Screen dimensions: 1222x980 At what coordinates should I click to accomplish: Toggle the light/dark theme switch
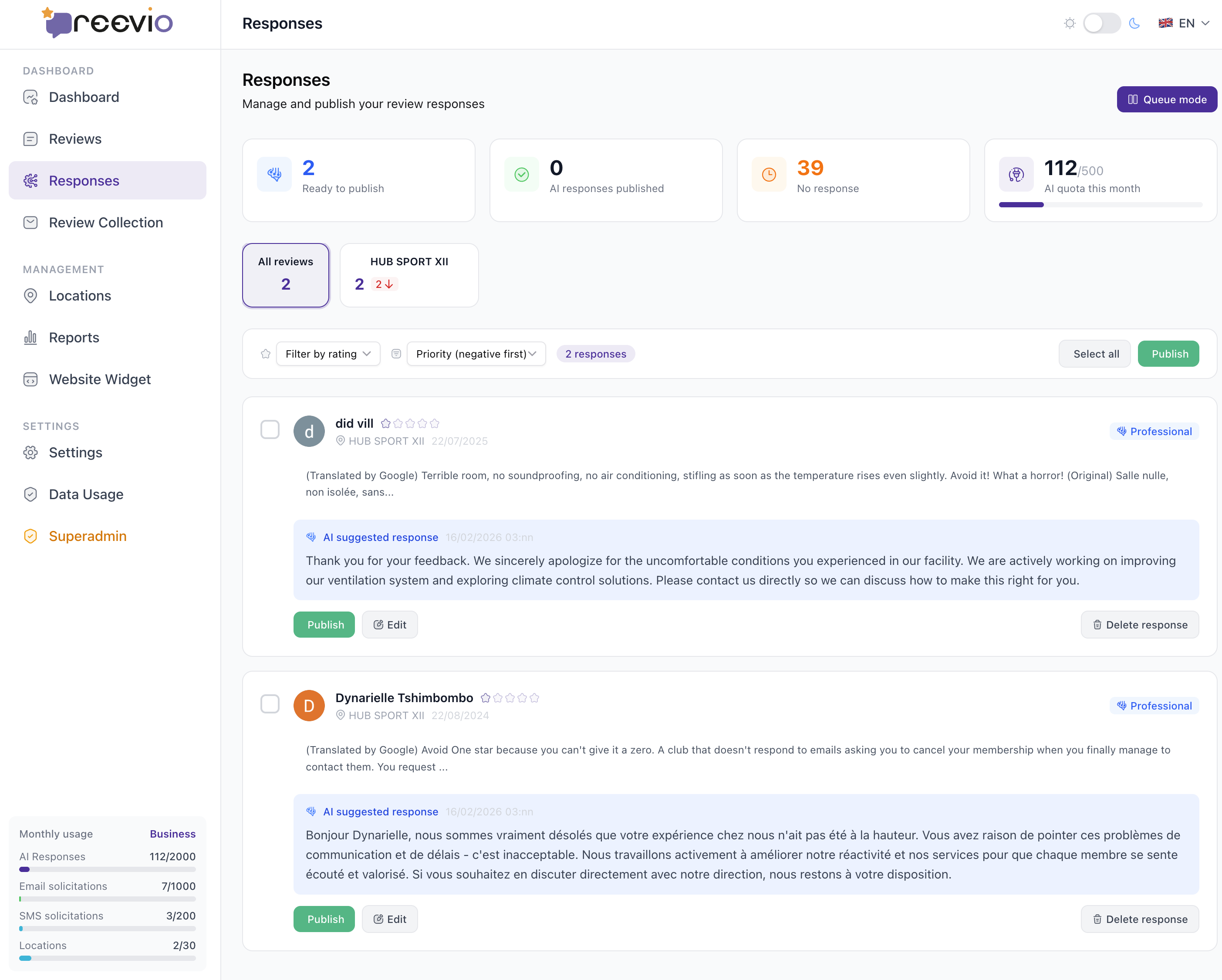(x=1101, y=23)
